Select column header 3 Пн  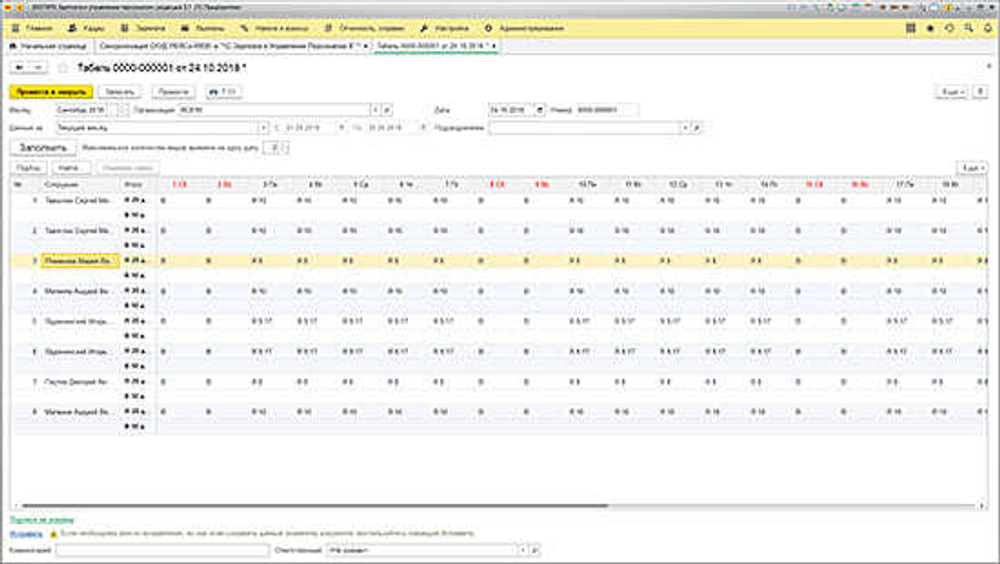pyautogui.click(x=270, y=184)
